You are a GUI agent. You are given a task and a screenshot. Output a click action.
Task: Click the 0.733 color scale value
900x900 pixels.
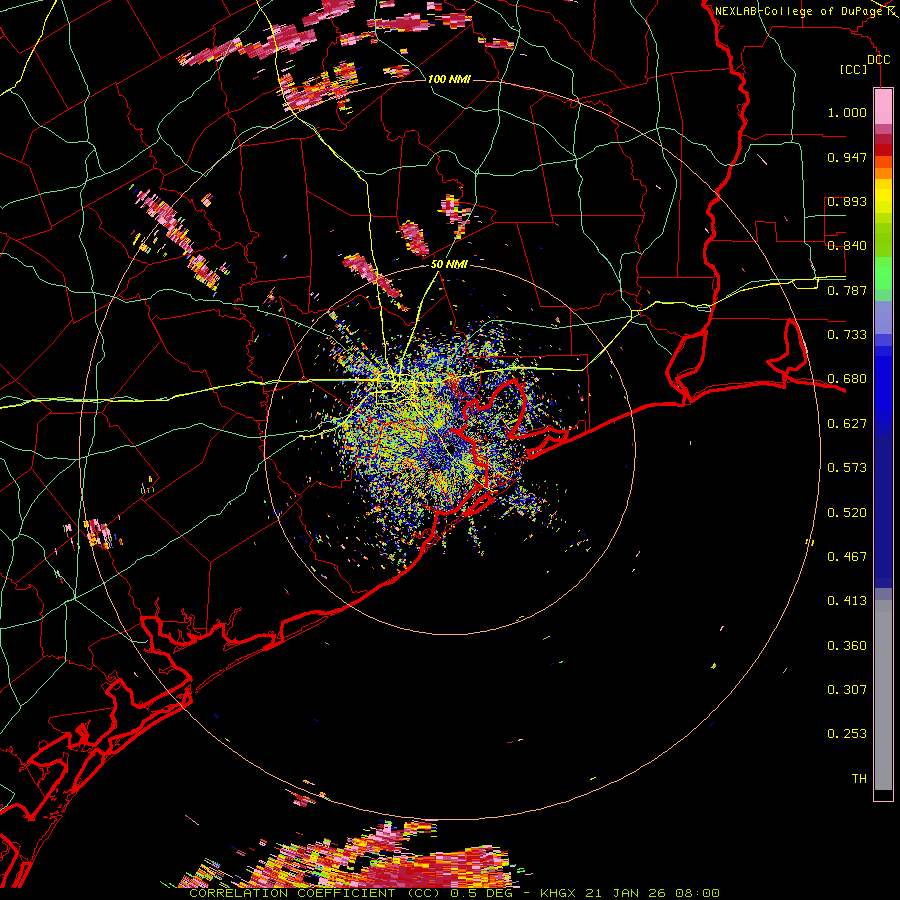847,335
